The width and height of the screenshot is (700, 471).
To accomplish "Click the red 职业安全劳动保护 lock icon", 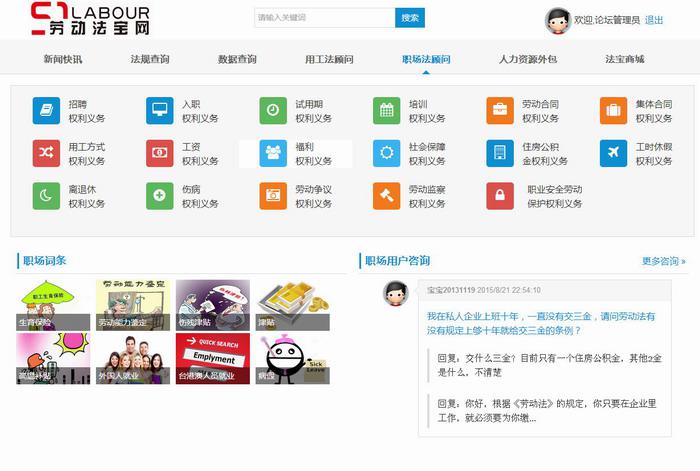I will [x=500, y=195].
